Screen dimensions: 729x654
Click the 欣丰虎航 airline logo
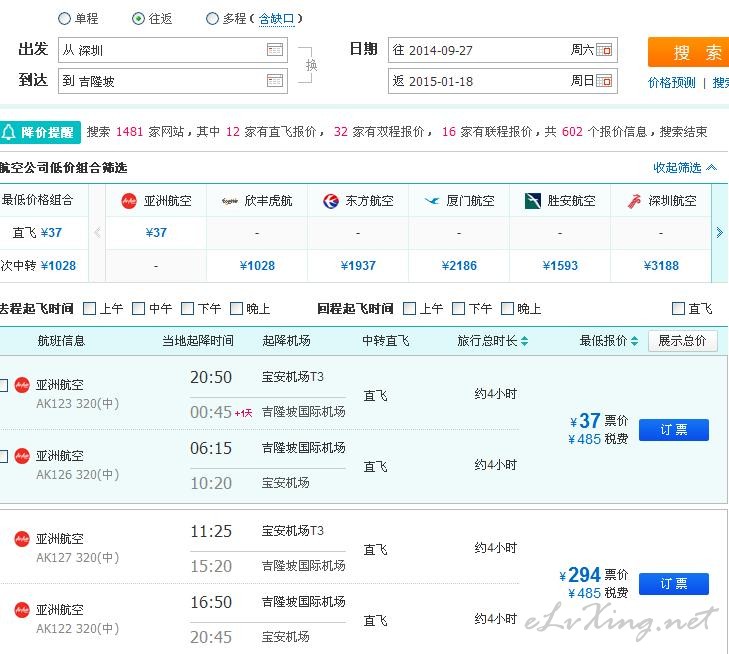coord(230,201)
